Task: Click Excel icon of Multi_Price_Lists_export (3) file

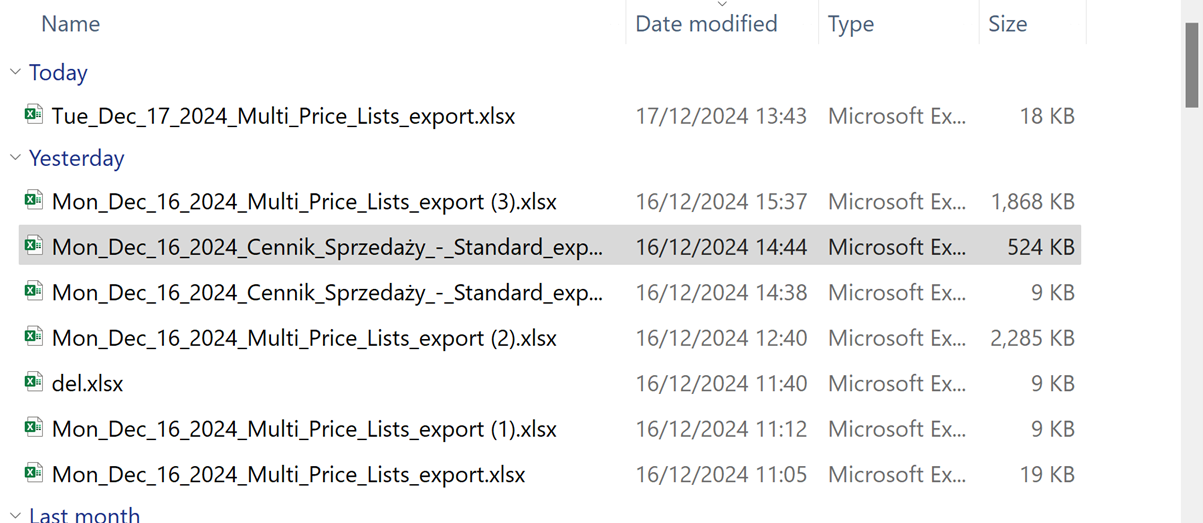Action: [x=34, y=201]
